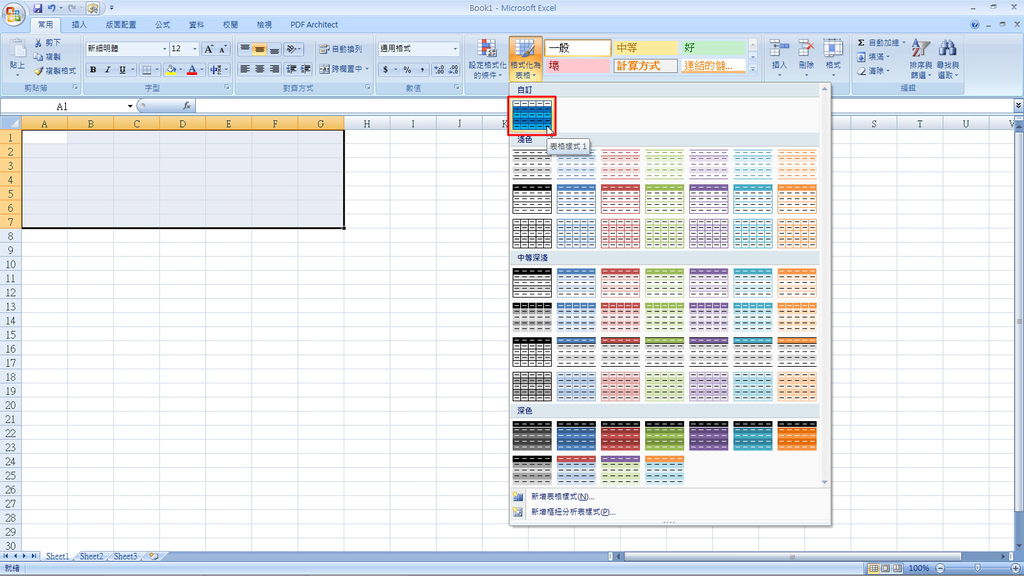Viewport: 1024px width, 576px height.
Task: Toggle top vertical alignment
Action: (x=245, y=49)
